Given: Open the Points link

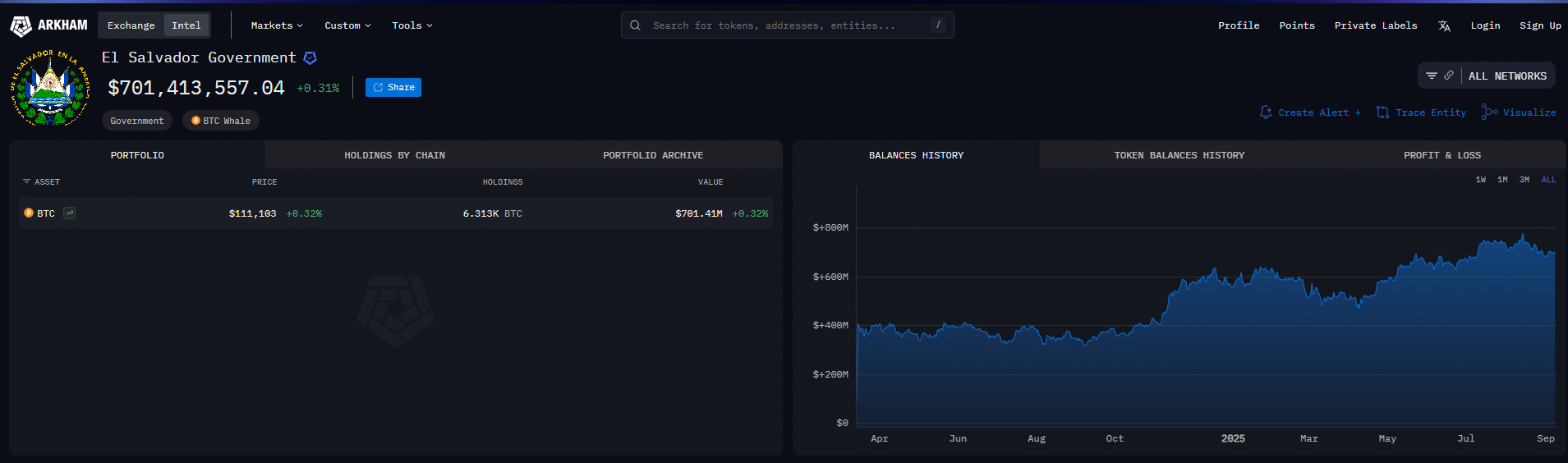Looking at the screenshot, I should [1297, 25].
